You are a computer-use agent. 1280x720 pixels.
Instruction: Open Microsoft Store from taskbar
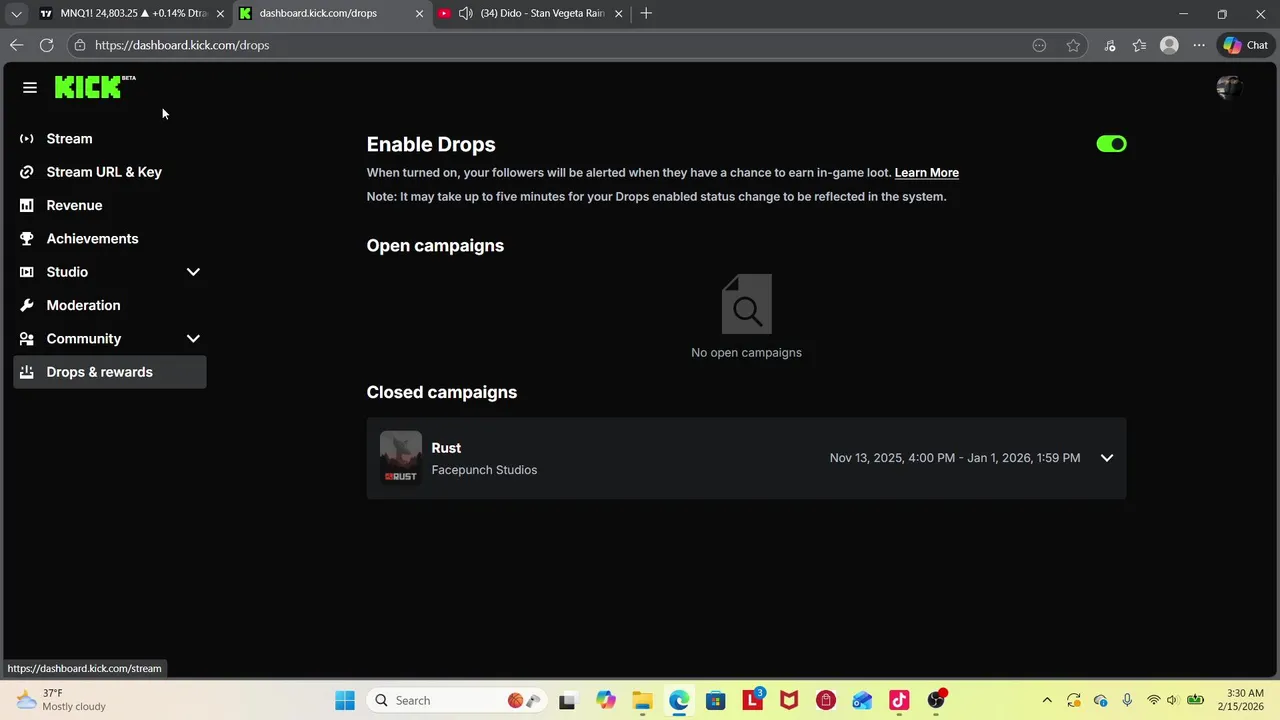[x=715, y=701]
